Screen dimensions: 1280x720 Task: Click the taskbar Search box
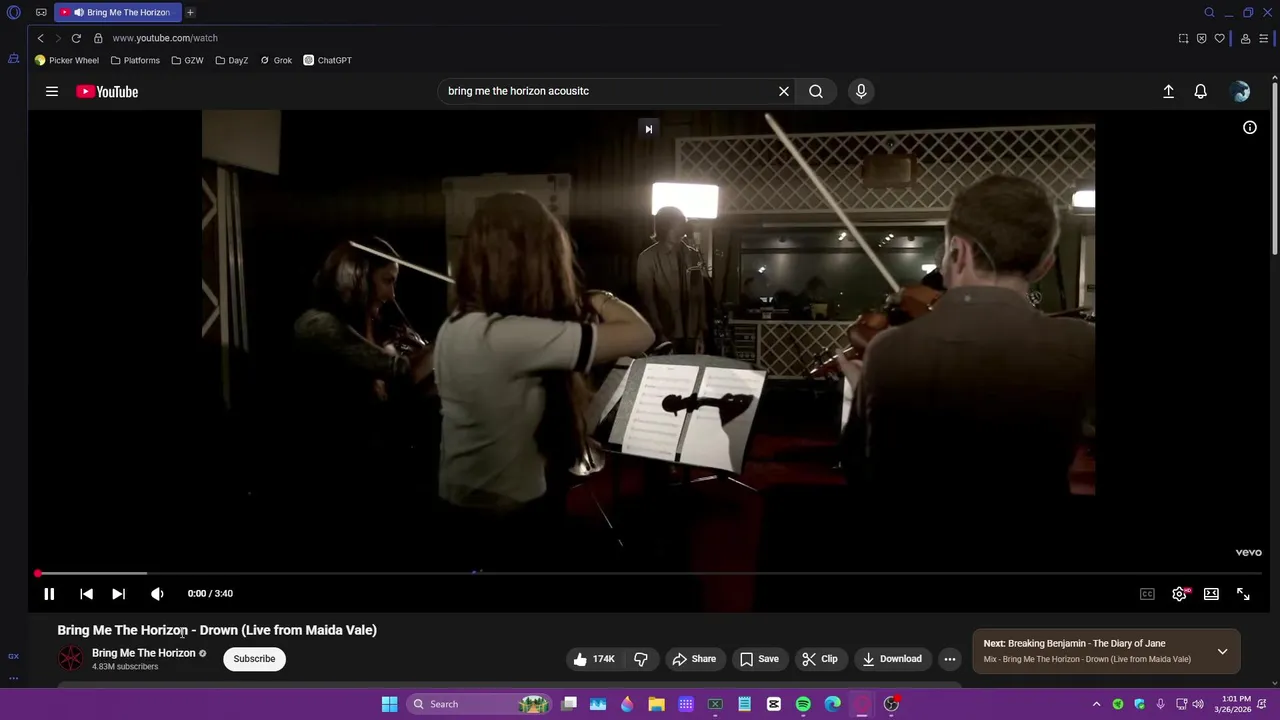[x=481, y=704]
